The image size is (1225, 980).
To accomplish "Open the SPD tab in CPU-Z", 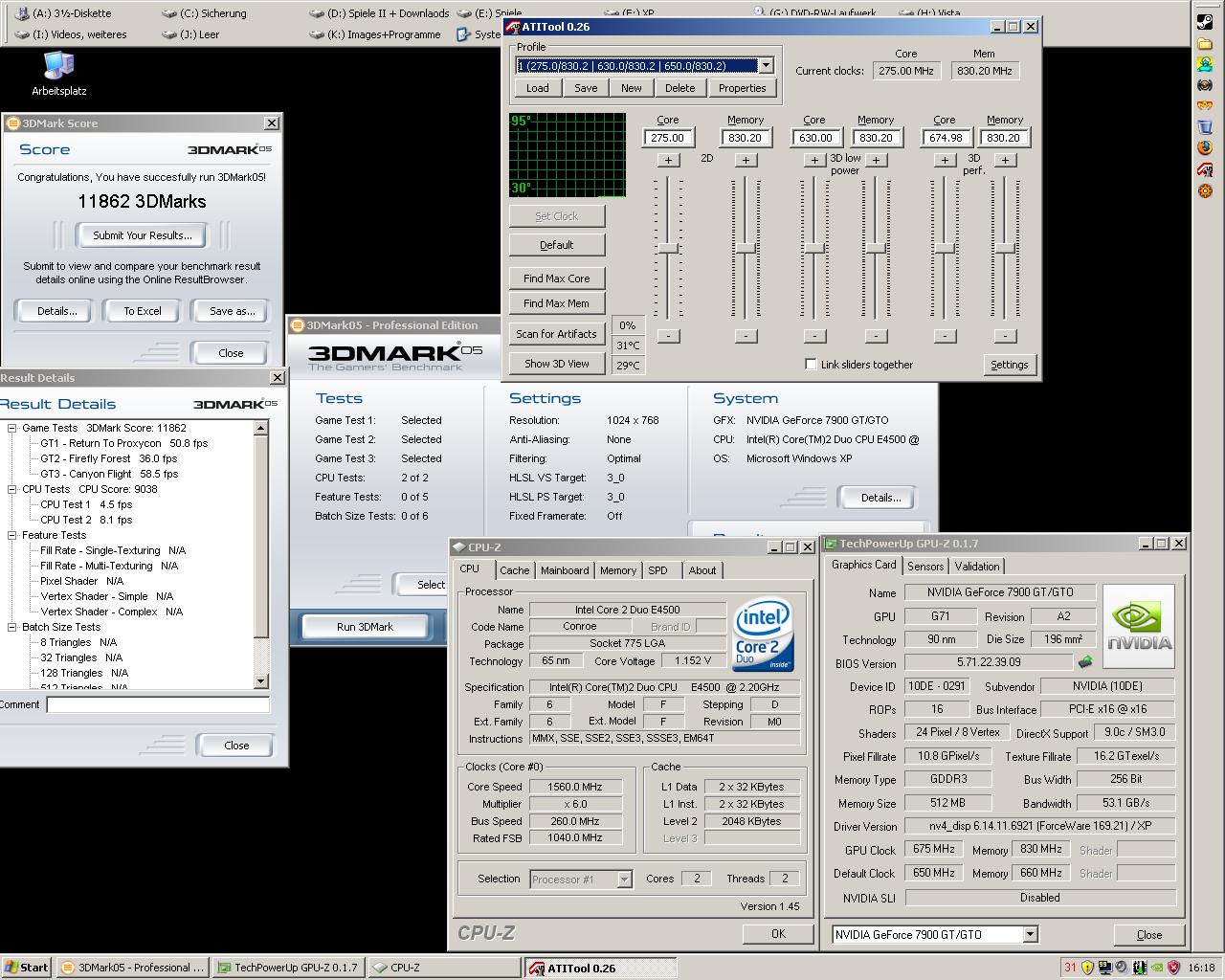I will pyautogui.click(x=657, y=570).
